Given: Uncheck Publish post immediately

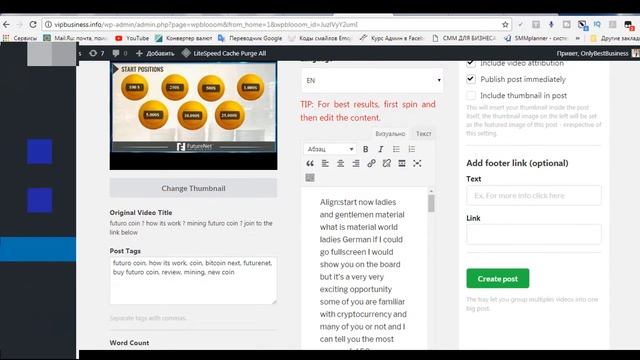Looking at the screenshot, I should pyautogui.click(x=471, y=79).
